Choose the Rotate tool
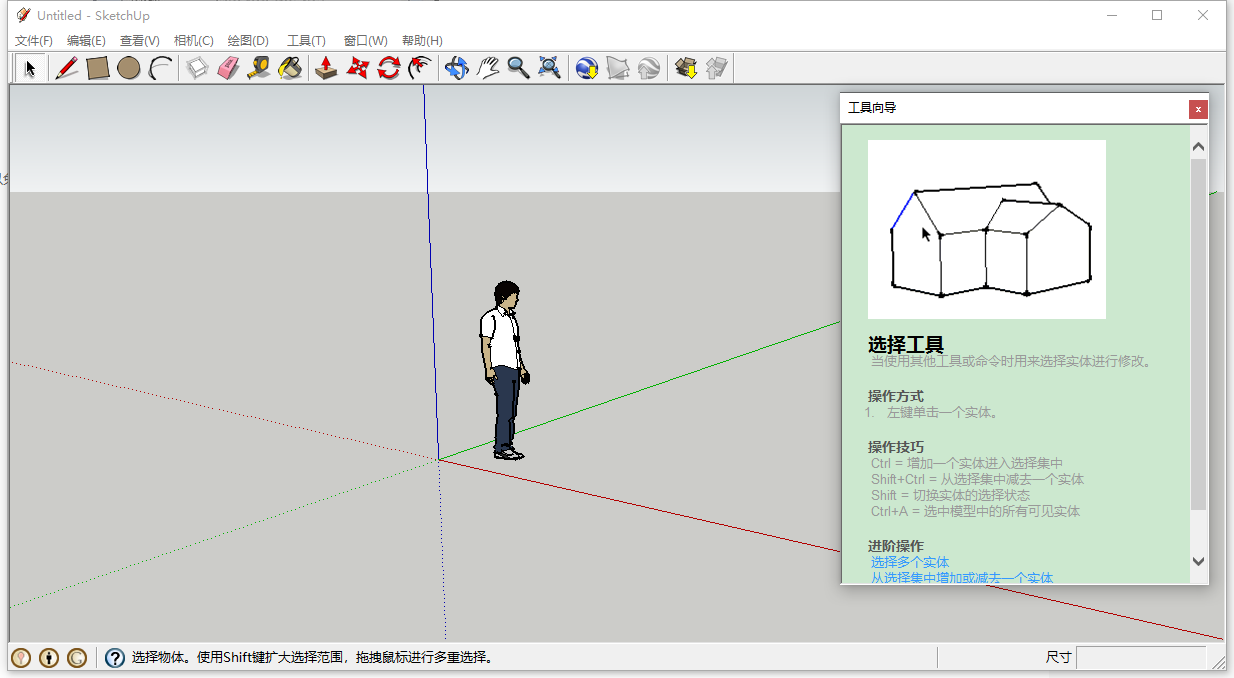This screenshot has height=678, width=1234. (389, 68)
